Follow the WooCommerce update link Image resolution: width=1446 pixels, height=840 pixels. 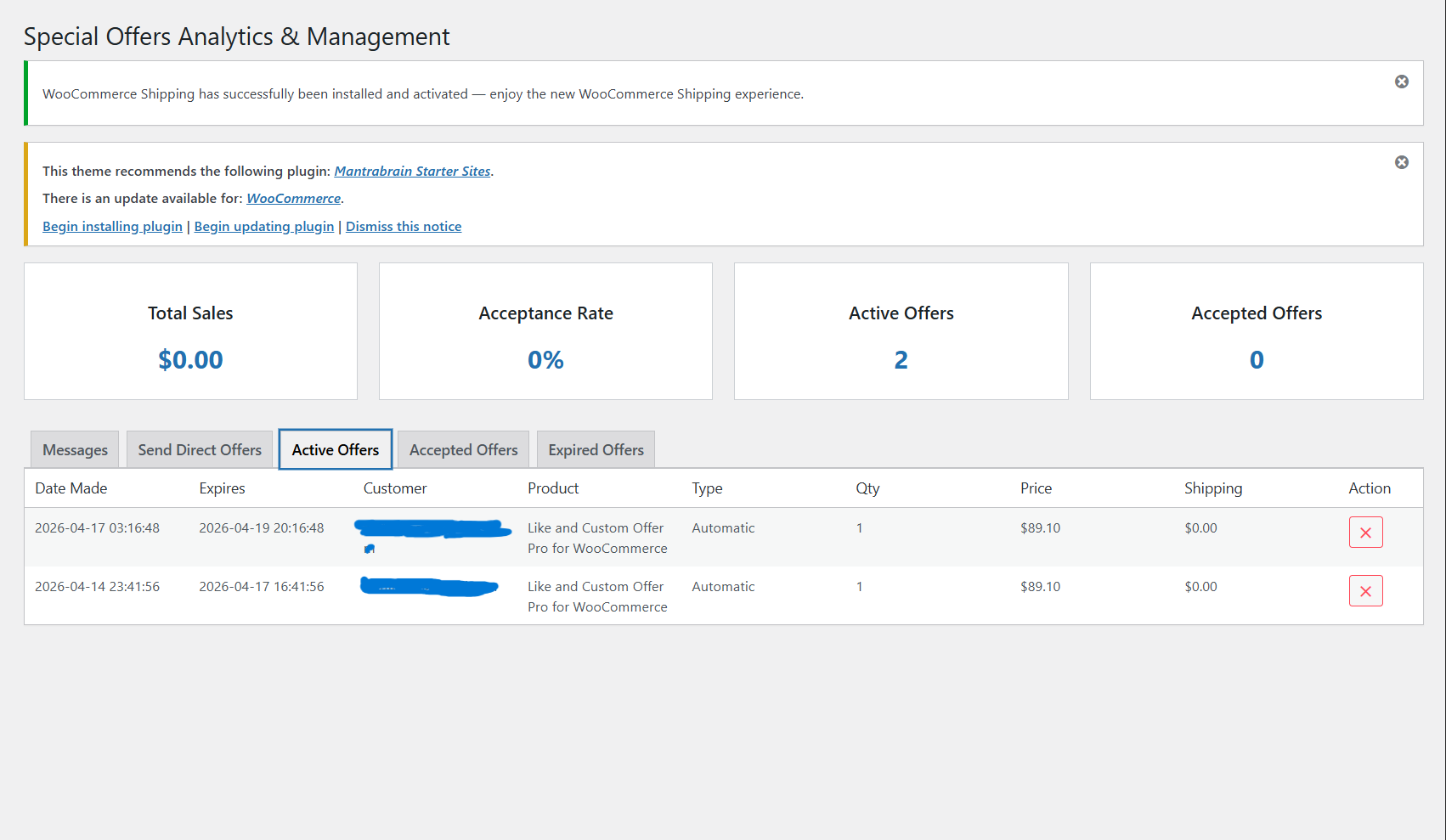tap(293, 198)
